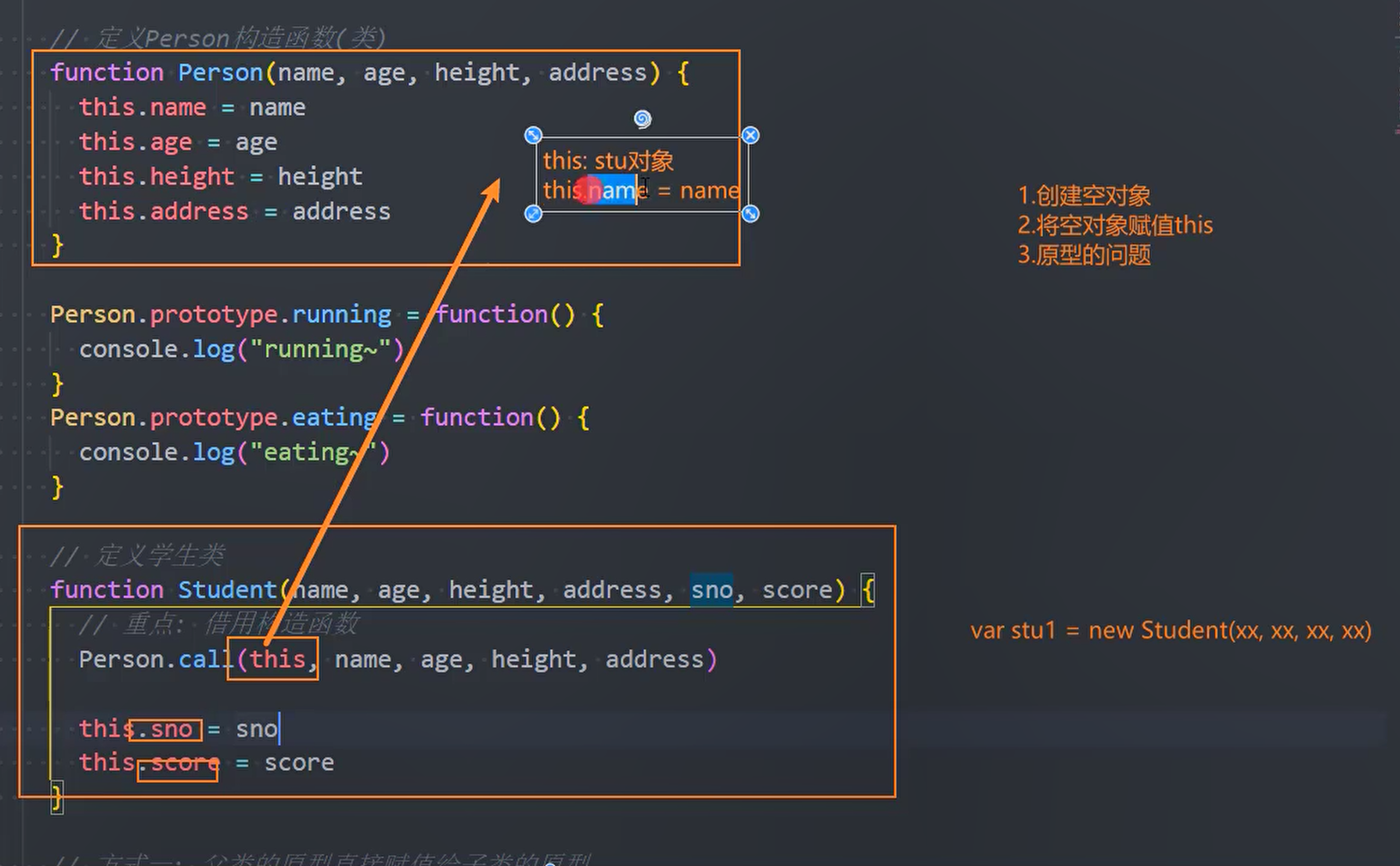Click the "// 定义学生类" comment
This screenshot has width=1400, height=866.
(137, 555)
